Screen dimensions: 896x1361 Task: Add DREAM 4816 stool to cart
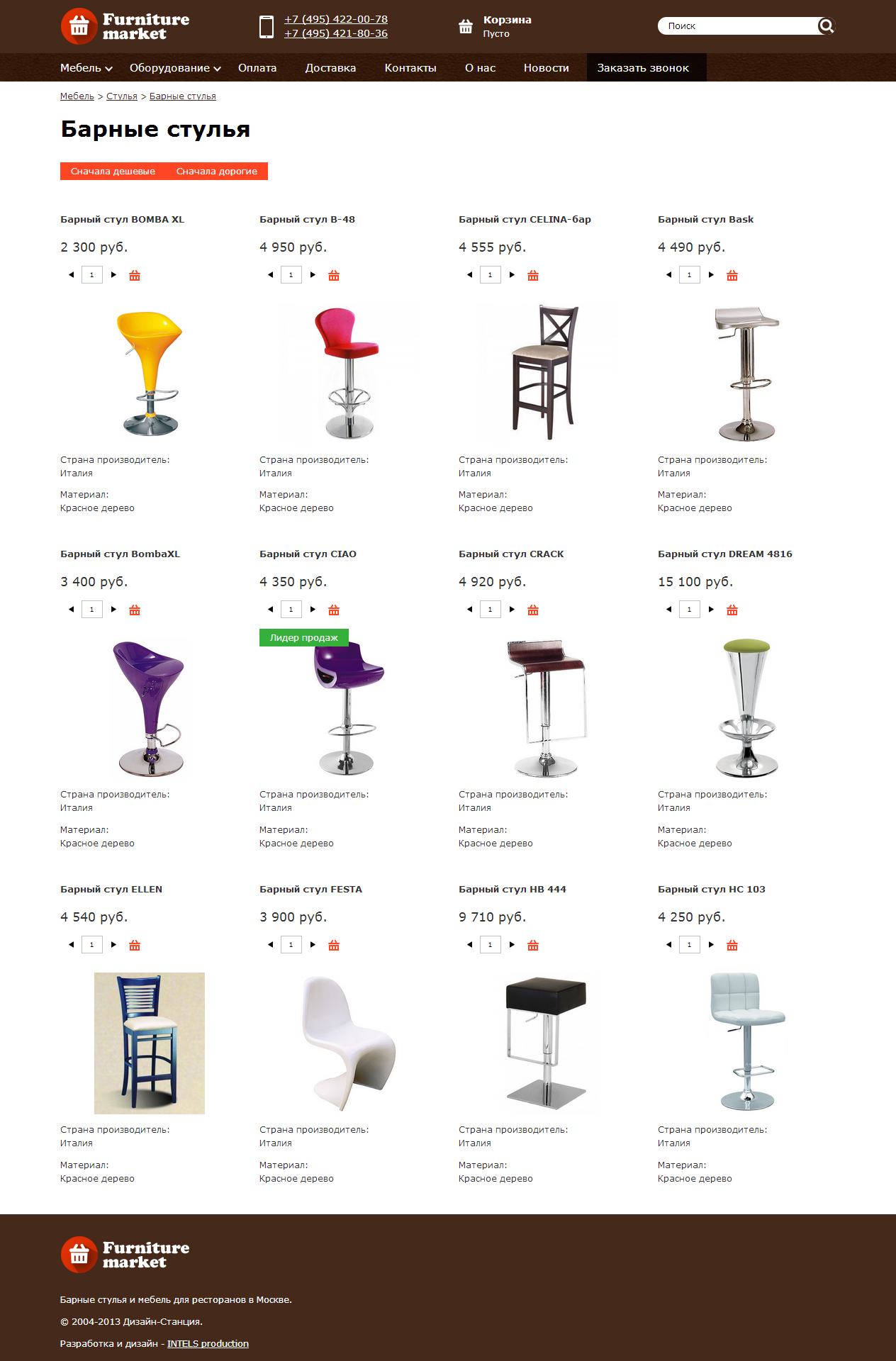coord(732,610)
